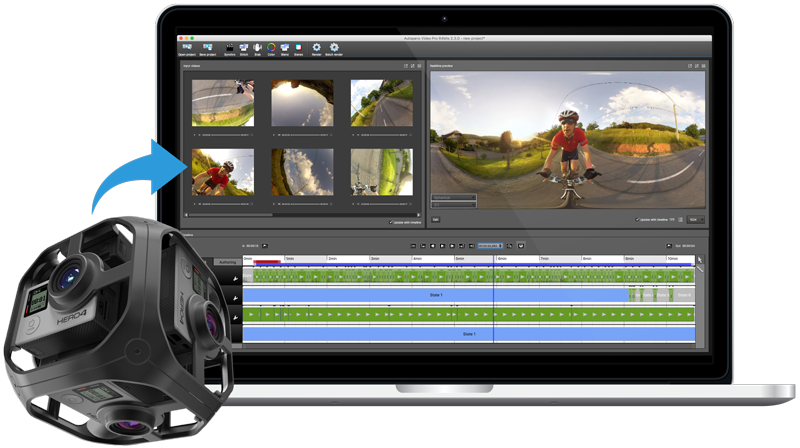Toggle Update with timeline in Realtime preview
This screenshot has height=448, width=800.
pos(637,219)
